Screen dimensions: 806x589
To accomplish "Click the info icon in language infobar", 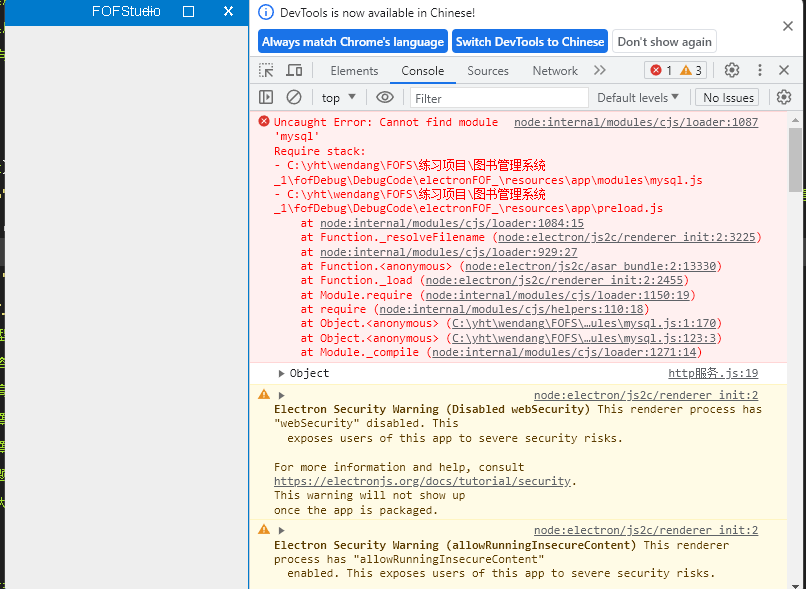I will (x=266, y=12).
